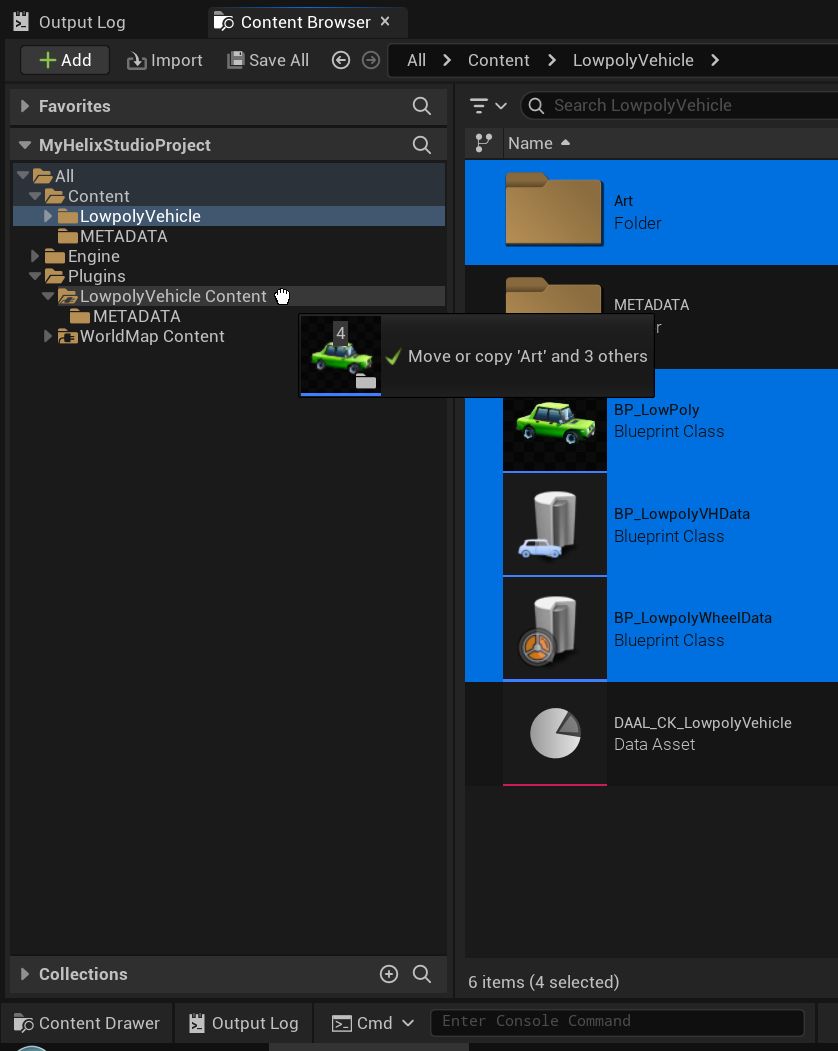Expand the Favorites section
Screen dimensions: 838x1051
point(25,106)
